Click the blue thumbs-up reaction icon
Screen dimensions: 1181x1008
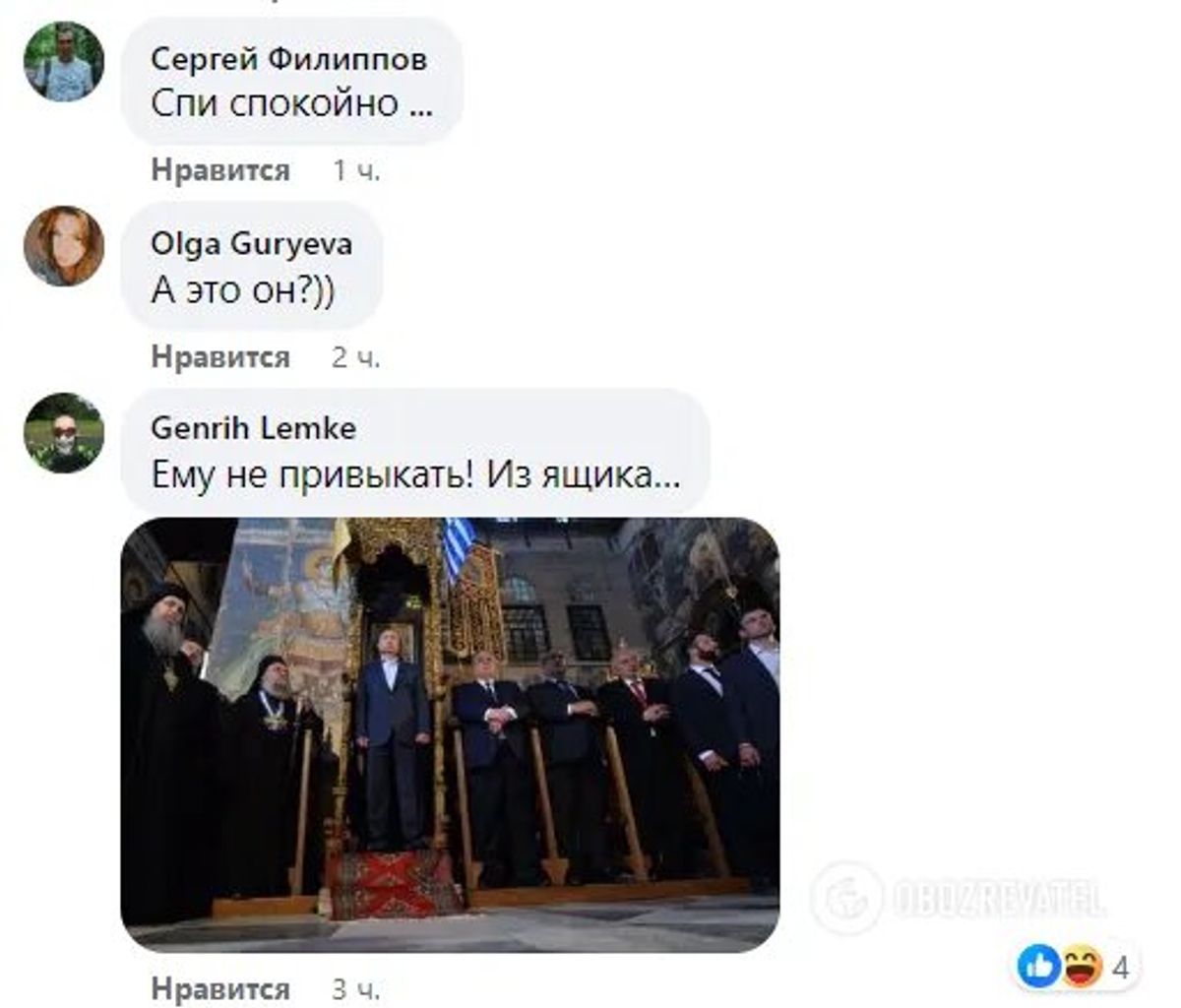pyautogui.click(x=1038, y=968)
